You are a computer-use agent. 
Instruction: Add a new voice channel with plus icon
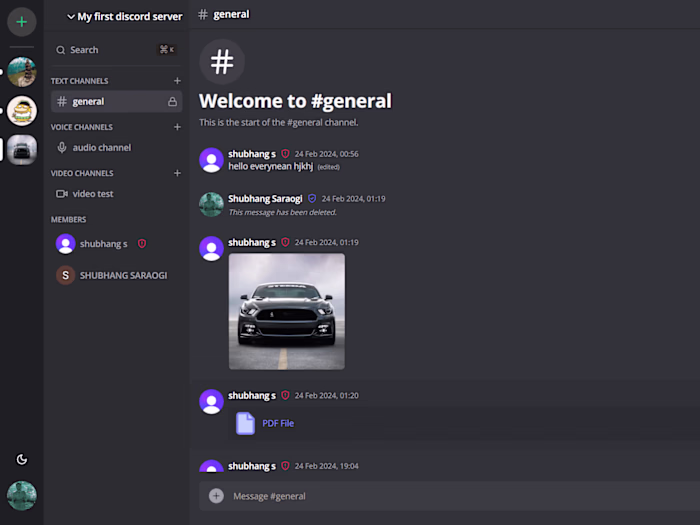point(177,127)
